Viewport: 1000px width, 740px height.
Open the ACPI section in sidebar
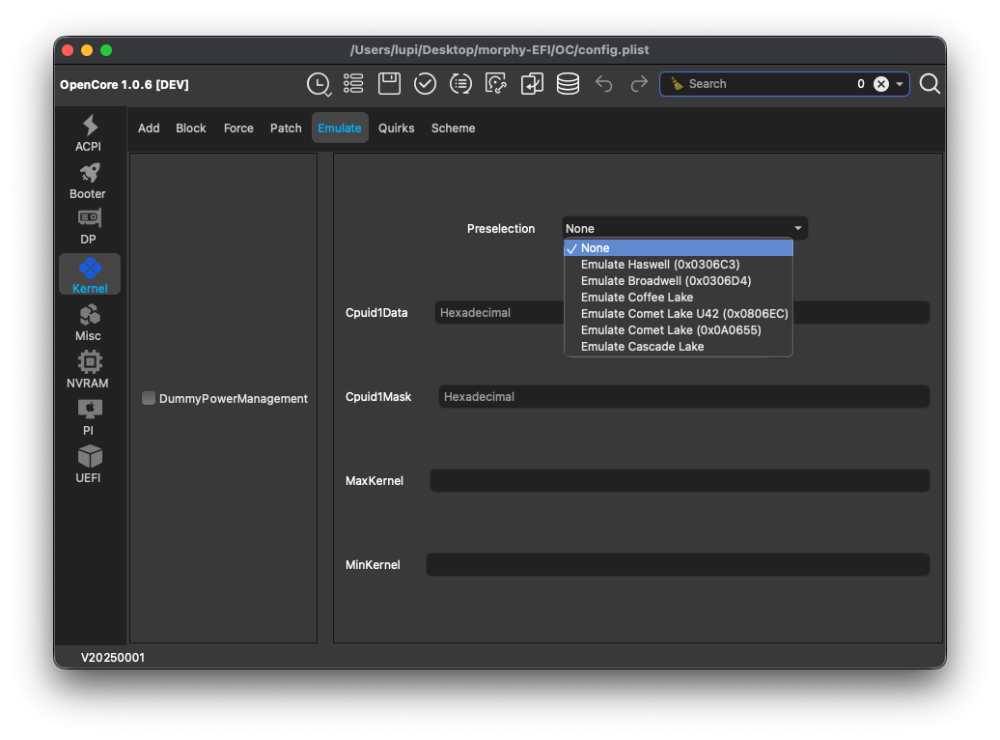(x=89, y=133)
